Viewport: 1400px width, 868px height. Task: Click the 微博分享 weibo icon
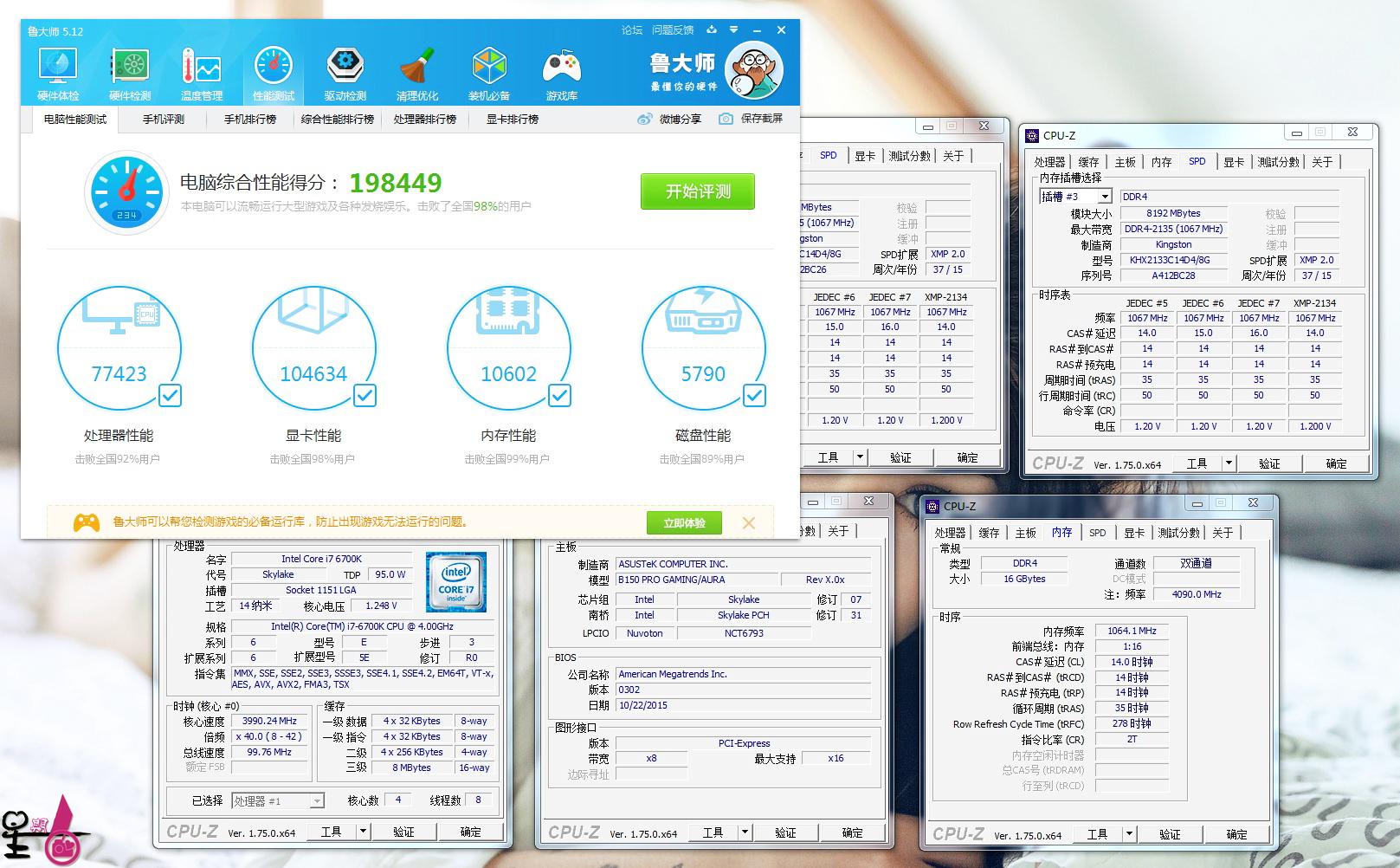(x=644, y=120)
